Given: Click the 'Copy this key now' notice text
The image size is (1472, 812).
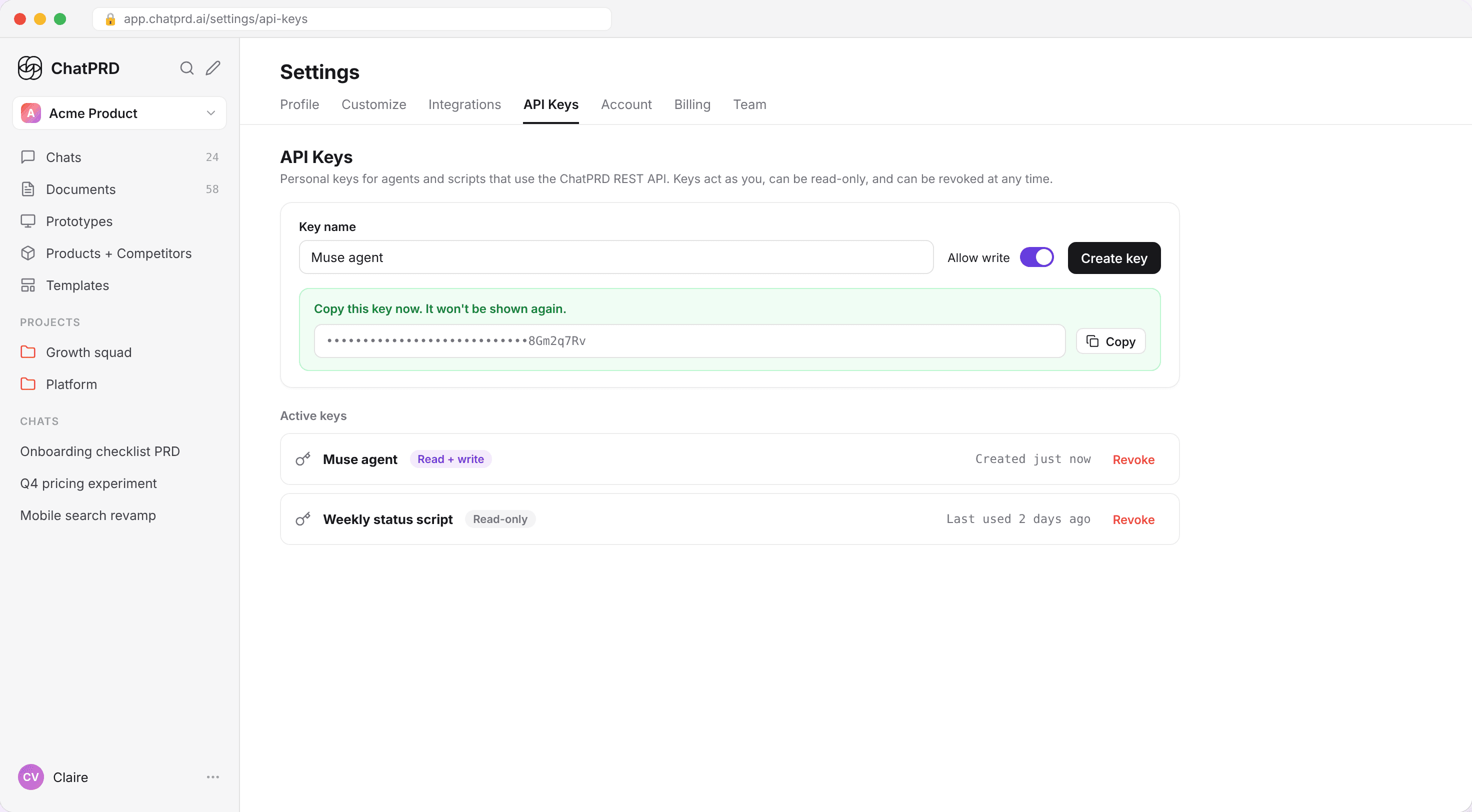Looking at the screenshot, I should (440, 308).
